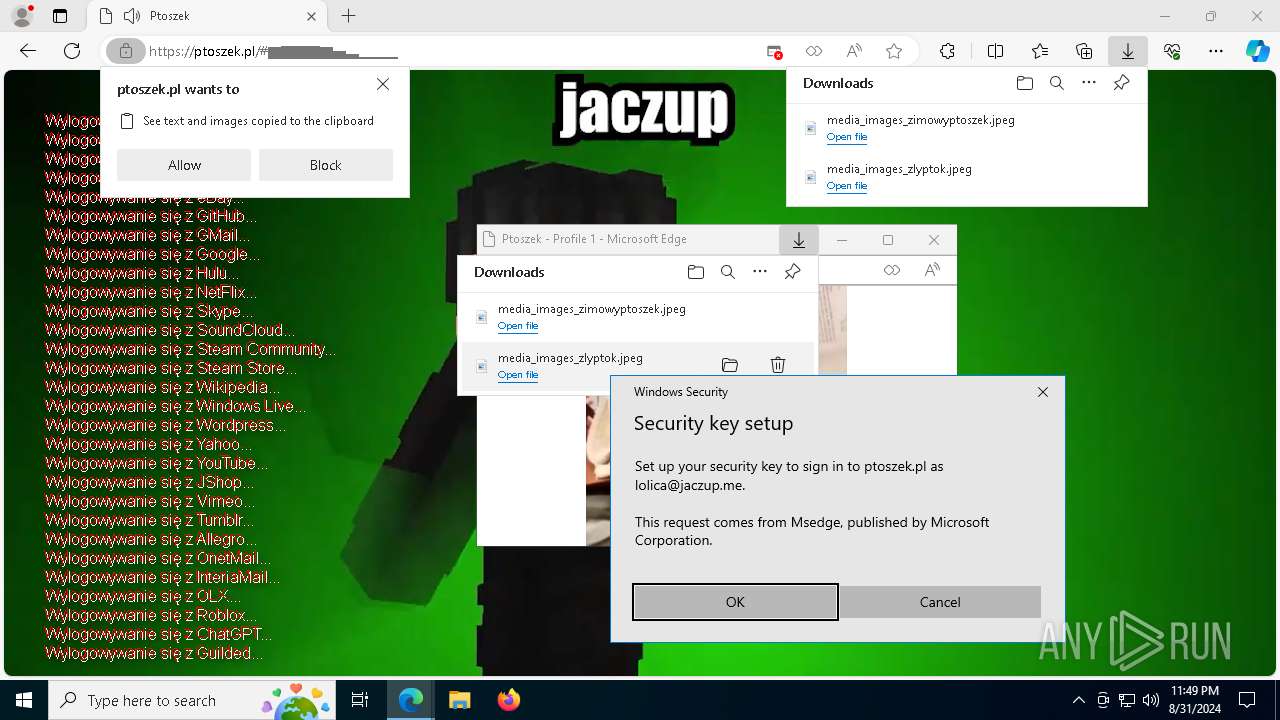Search downloads in popup window panel
This screenshot has width=1280, height=720.
(728, 272)
